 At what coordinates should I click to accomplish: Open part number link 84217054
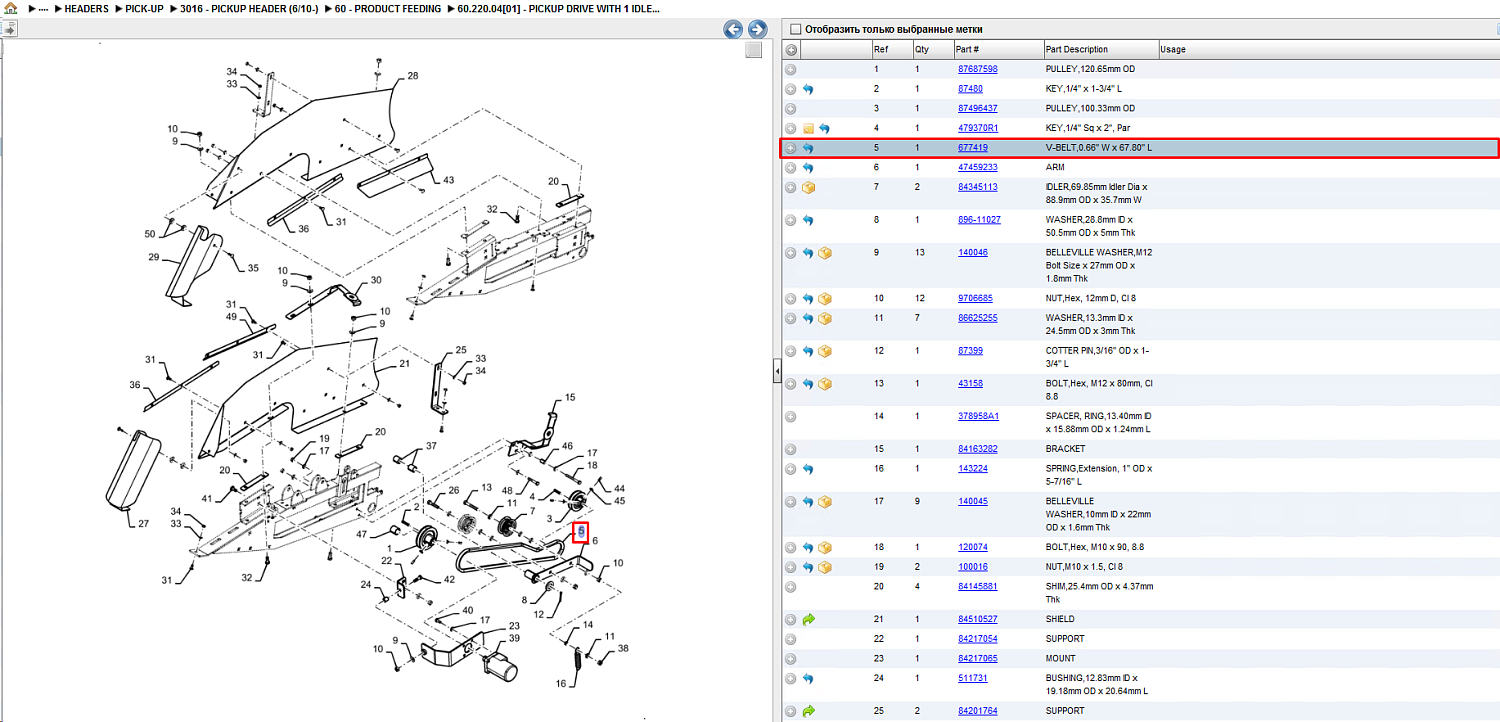tap(977, 639)
